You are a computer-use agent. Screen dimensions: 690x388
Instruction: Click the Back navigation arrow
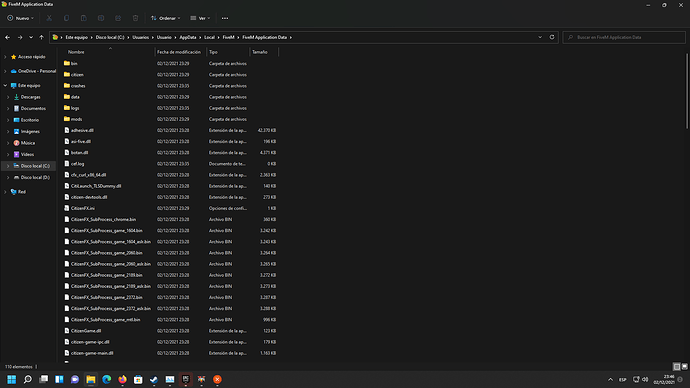(7, 37)
